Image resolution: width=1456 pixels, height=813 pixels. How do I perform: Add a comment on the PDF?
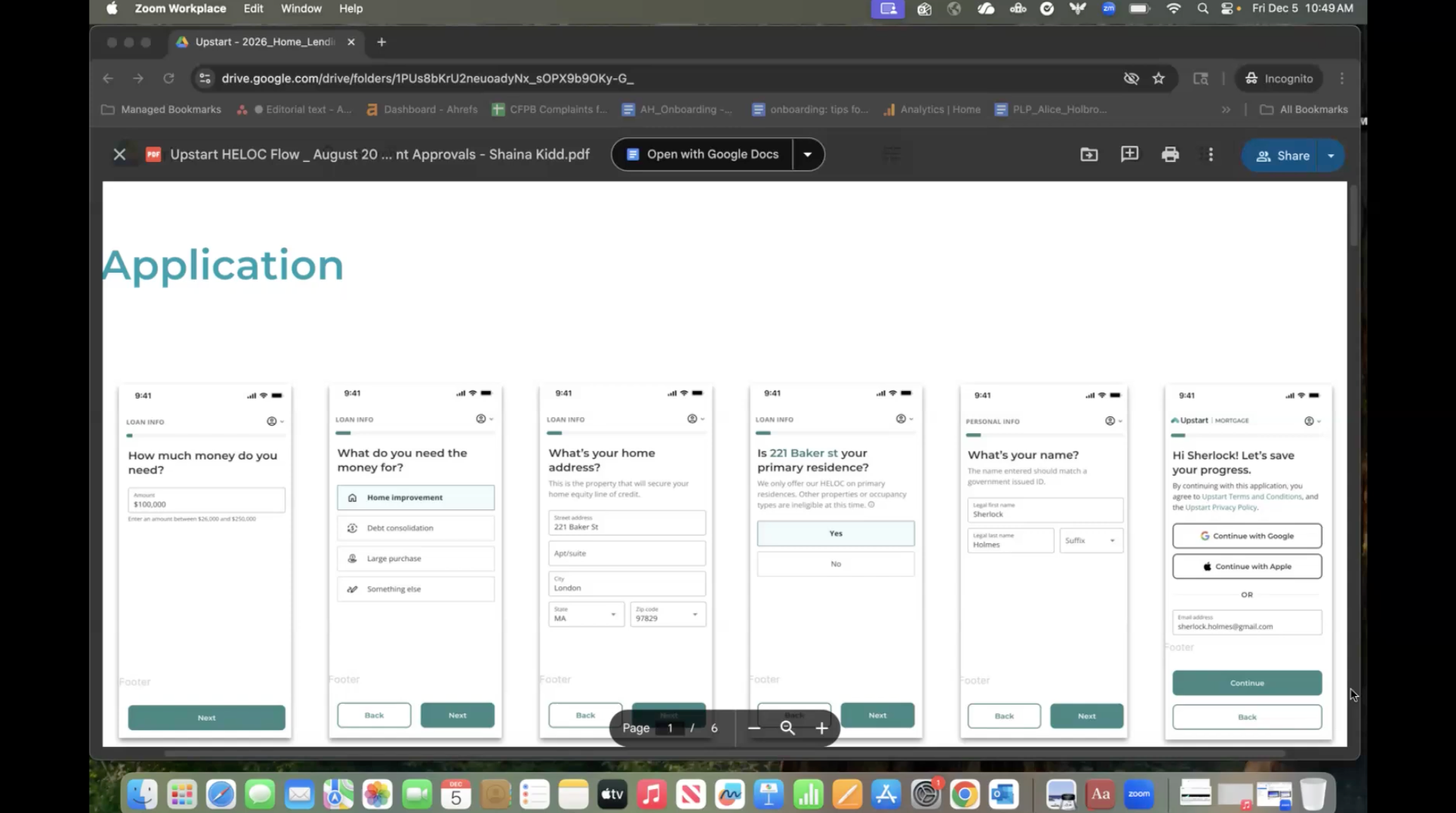click(1129, 154)
